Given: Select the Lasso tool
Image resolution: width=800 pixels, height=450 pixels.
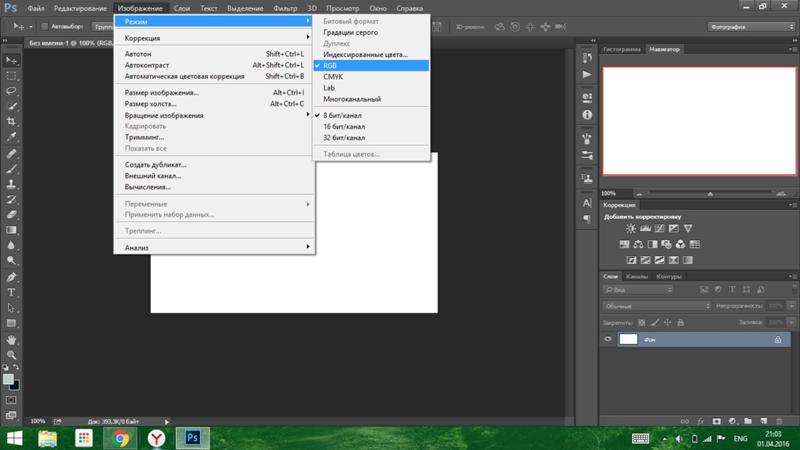Looking at the screenshot, I should pos(11,91).
